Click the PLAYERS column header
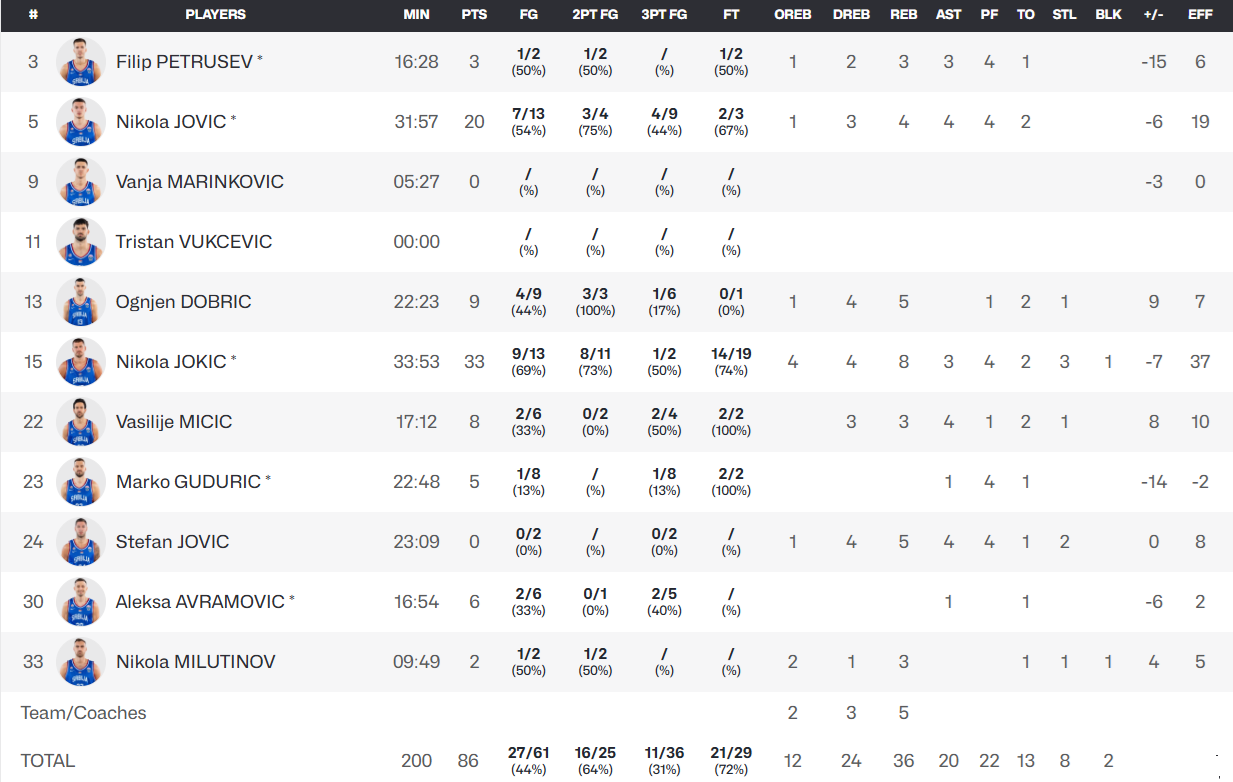 coord(216,15)
